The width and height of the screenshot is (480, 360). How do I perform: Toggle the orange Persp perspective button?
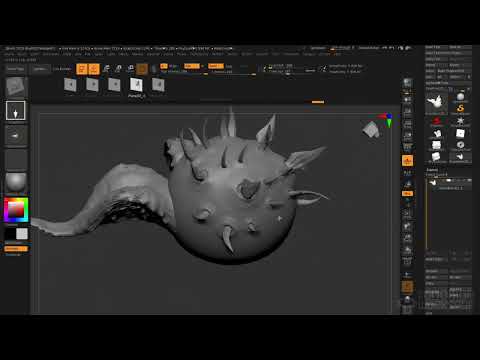407,161
